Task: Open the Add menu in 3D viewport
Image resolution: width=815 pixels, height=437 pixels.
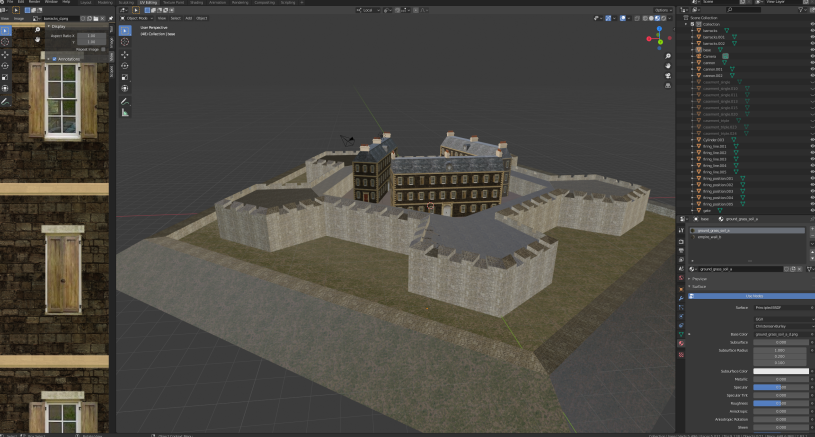Action: pos(189,18)
